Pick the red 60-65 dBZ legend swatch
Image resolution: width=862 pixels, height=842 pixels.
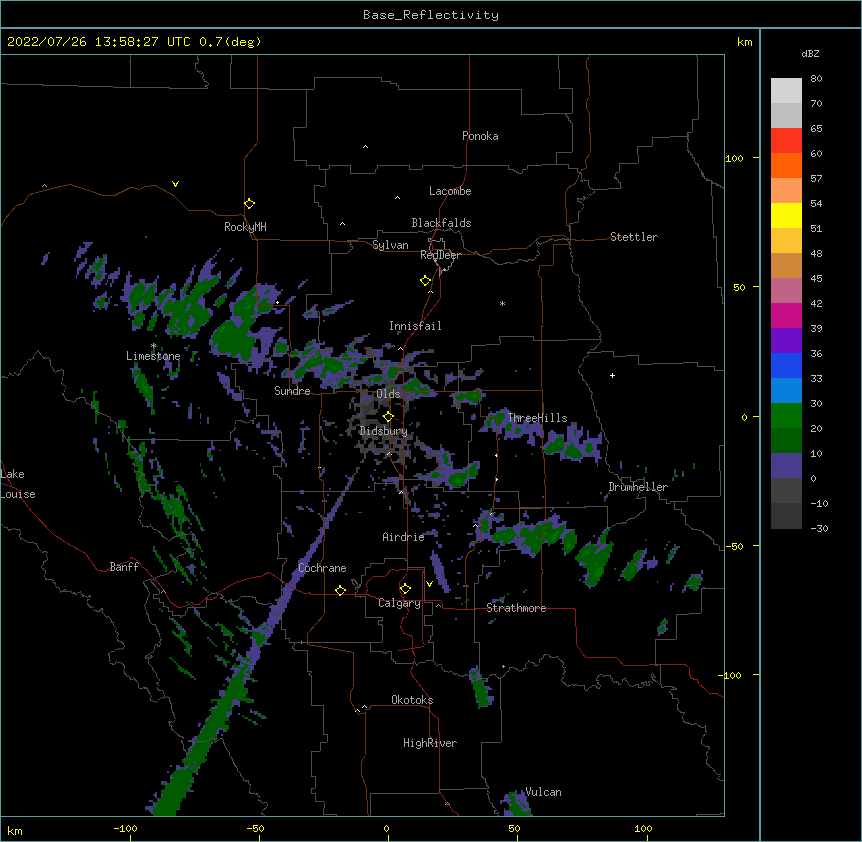point(786,140)
